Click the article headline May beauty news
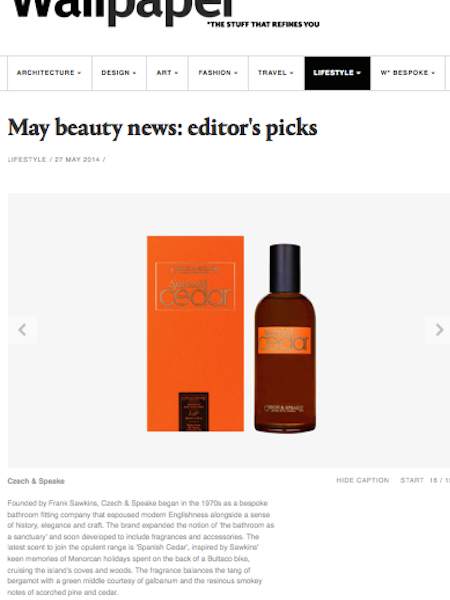Screen dimensions: 450x600 click(x=163, y=128)
